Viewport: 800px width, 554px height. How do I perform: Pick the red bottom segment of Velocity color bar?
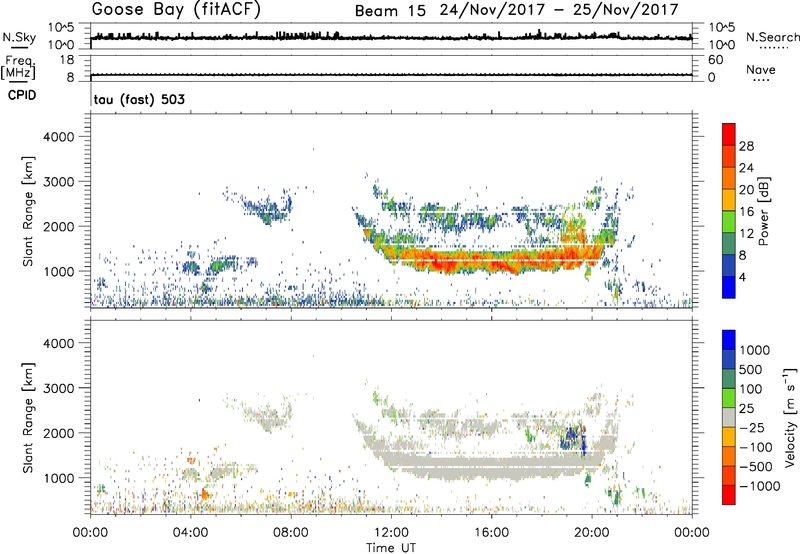(x=729, y=495)
